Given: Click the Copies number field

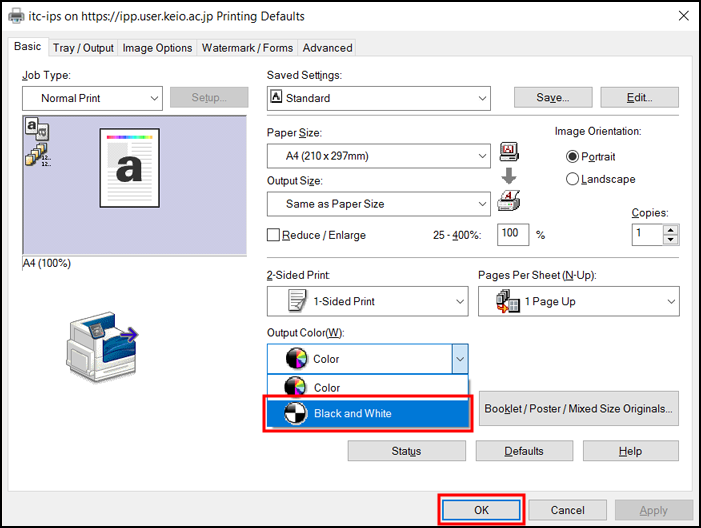Looking at the screenshot, I should (647, 235).
